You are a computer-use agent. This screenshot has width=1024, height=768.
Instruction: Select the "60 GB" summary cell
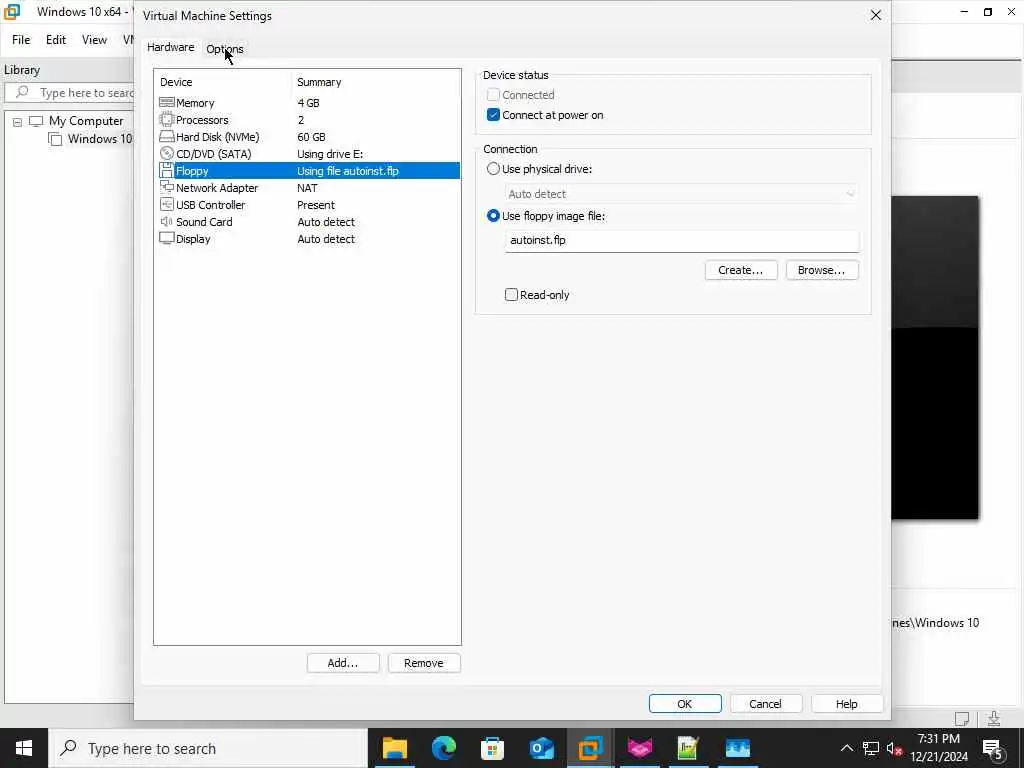312,136
